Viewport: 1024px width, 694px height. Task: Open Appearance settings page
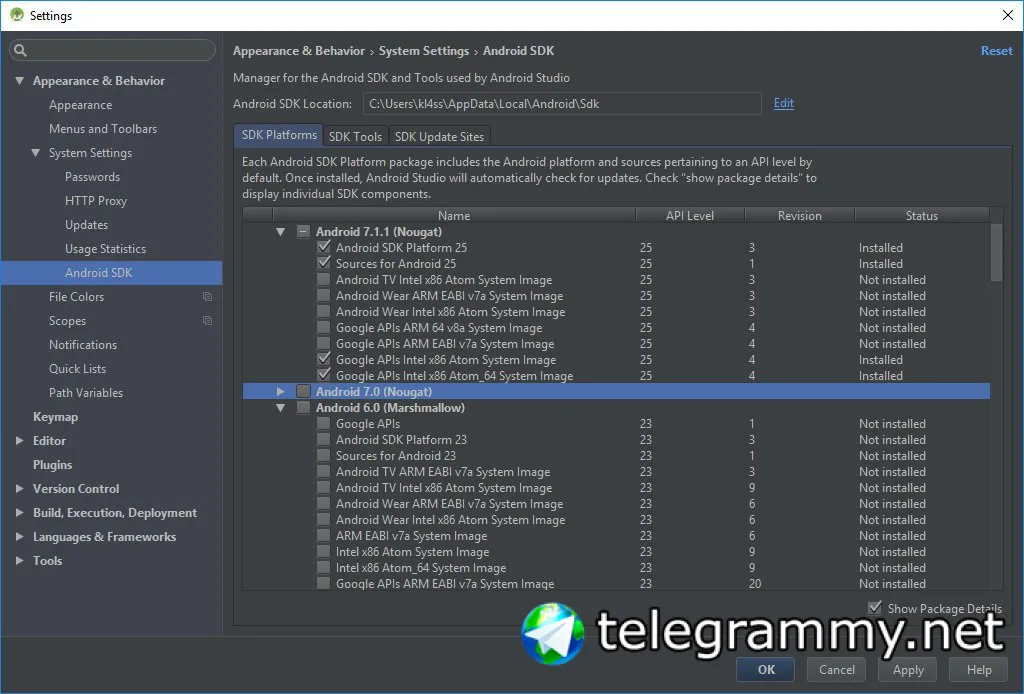pos(80,105)
